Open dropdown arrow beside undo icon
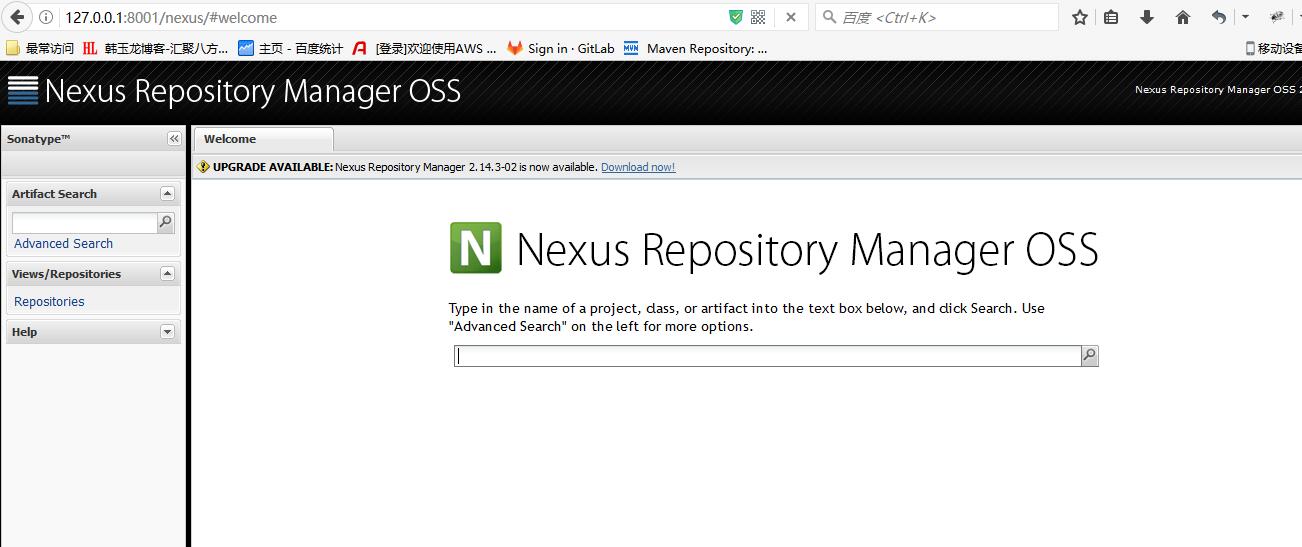Image resolution: width=1302 pixels, height=547 pixels. 1245,17
